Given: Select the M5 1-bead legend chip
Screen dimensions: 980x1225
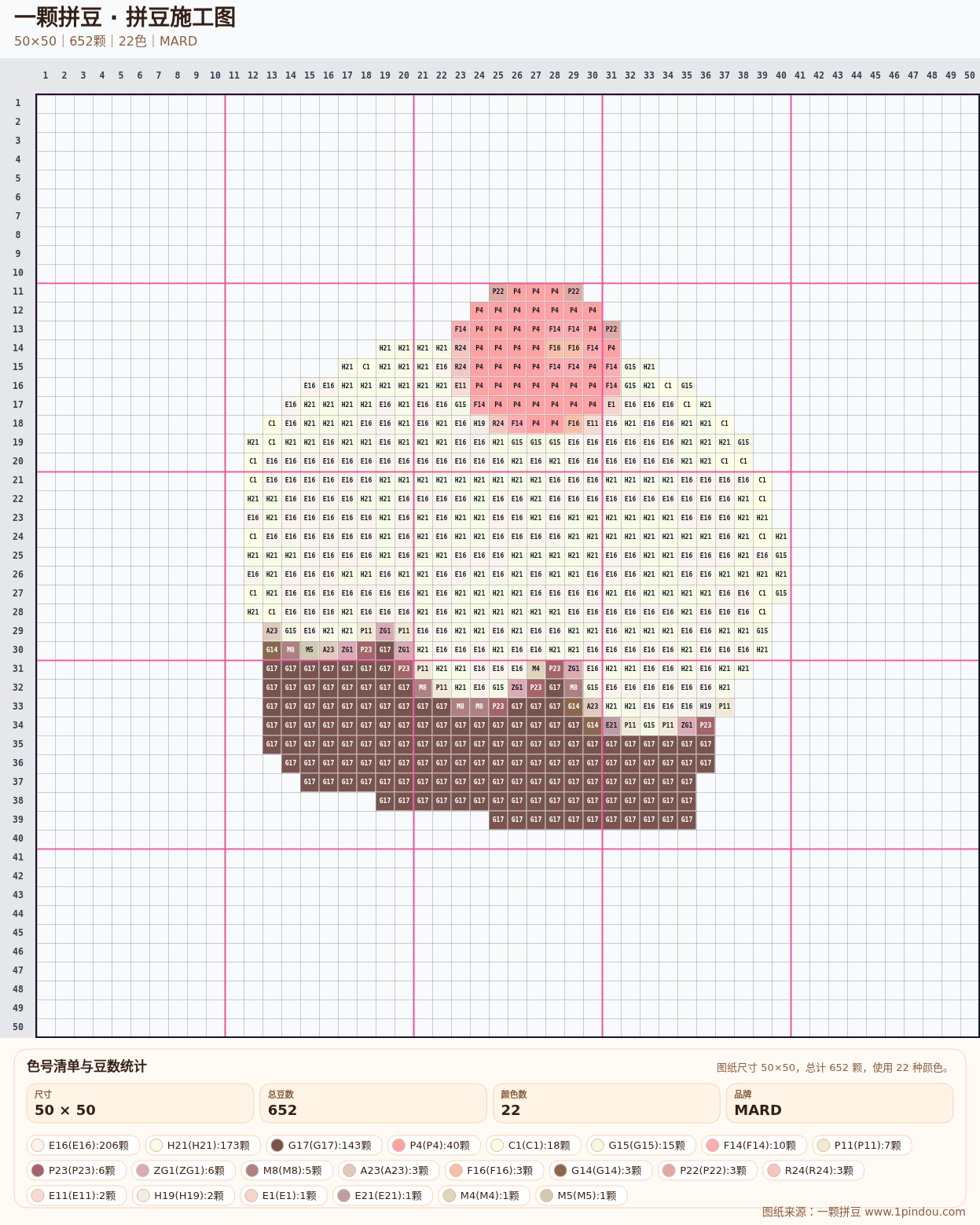Looking at the screenshot, I should [582, 1195].
